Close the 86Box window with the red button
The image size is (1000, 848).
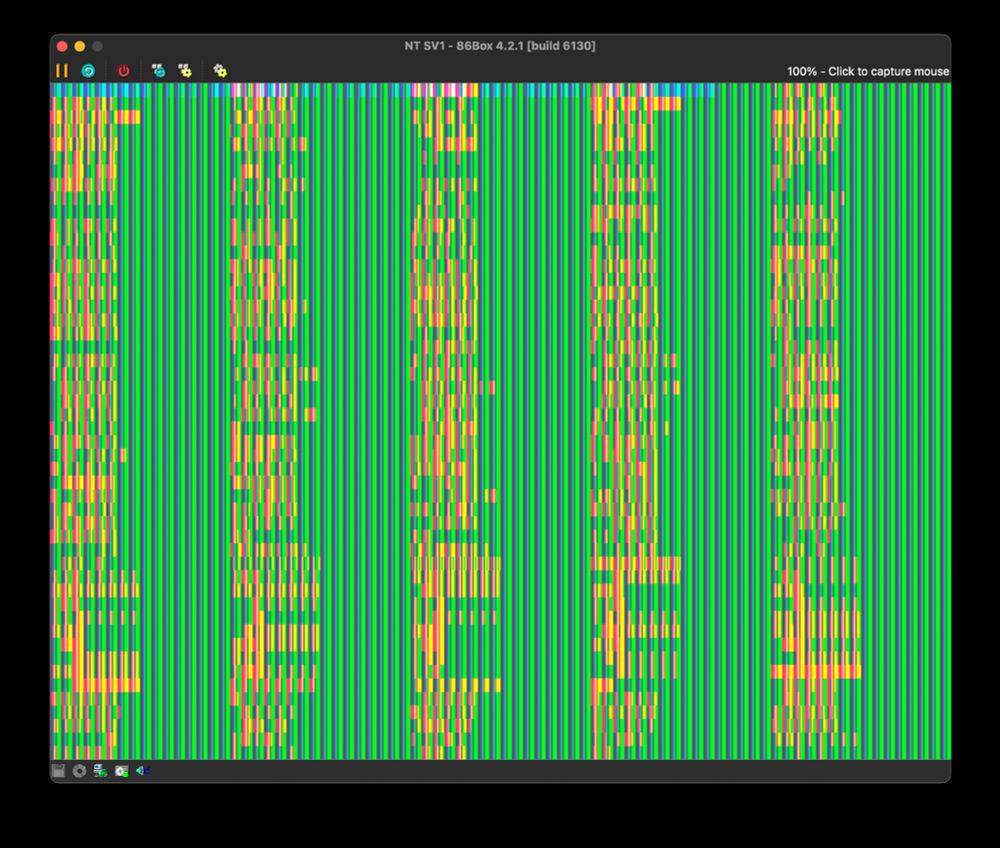click(x=62, y=46)
